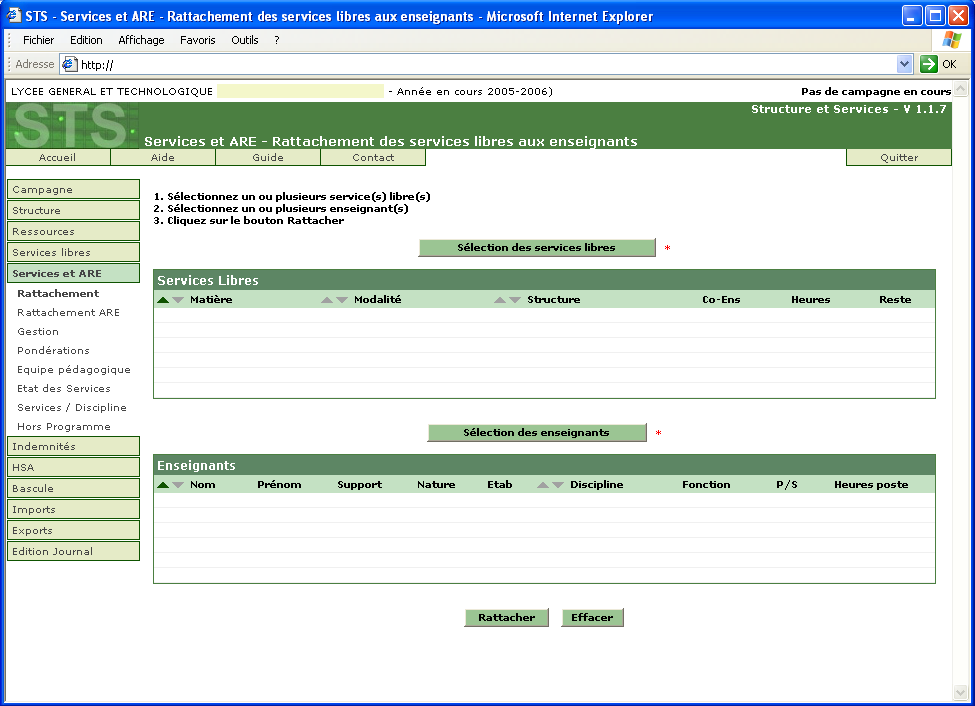
Task: Select Services libres in the sidebar
Action: point(73,253)
